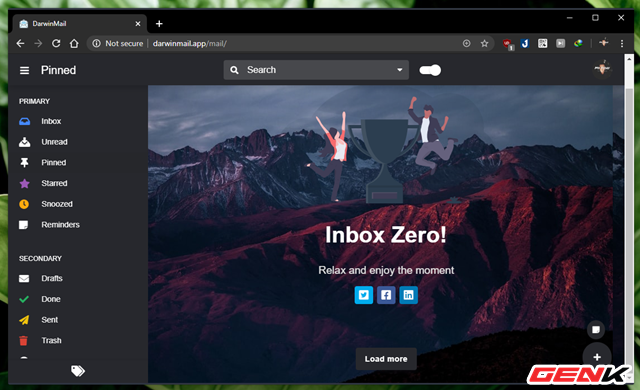Click the orange Snoozed clock icon

pos(24,204)
